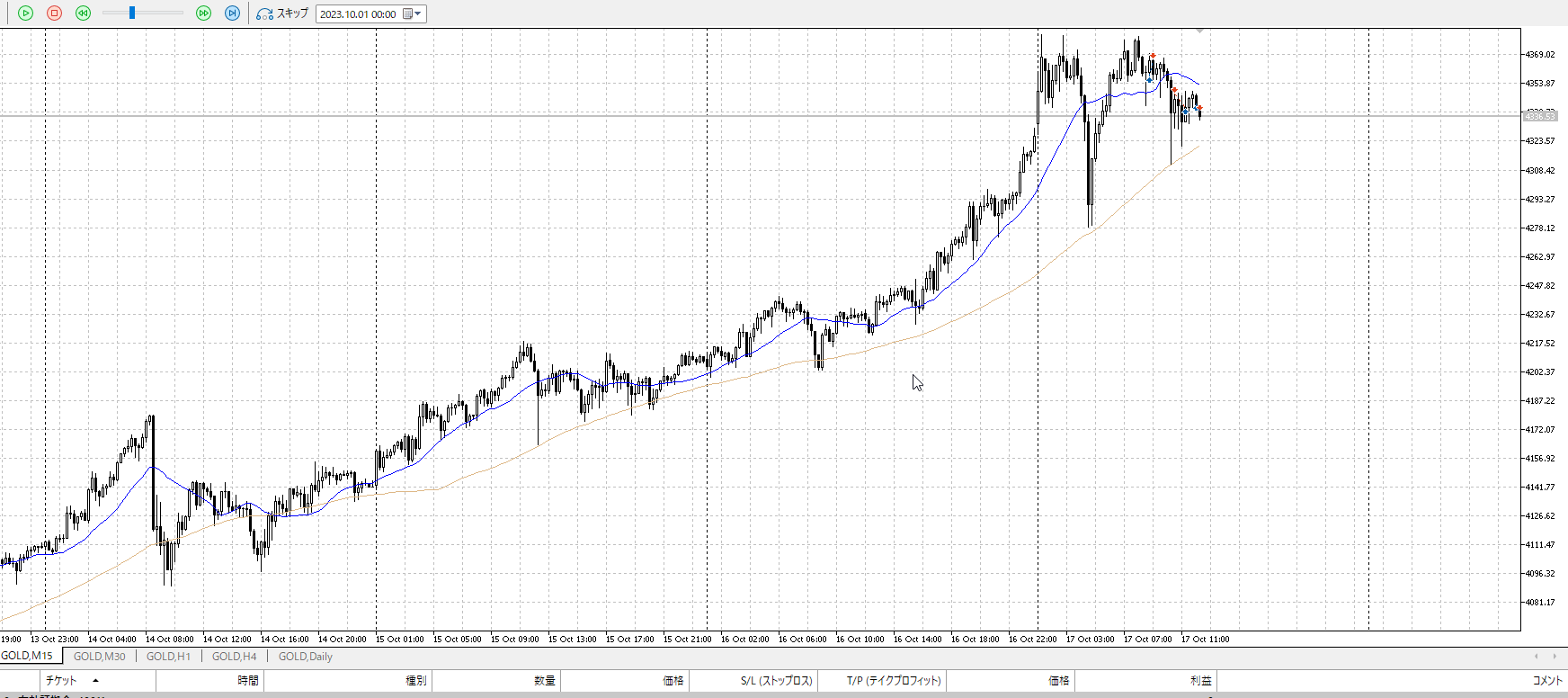Select the GOLD,H4 chart tab
The height and width of the screenshot is (698, 1568).
click(234, 657)
